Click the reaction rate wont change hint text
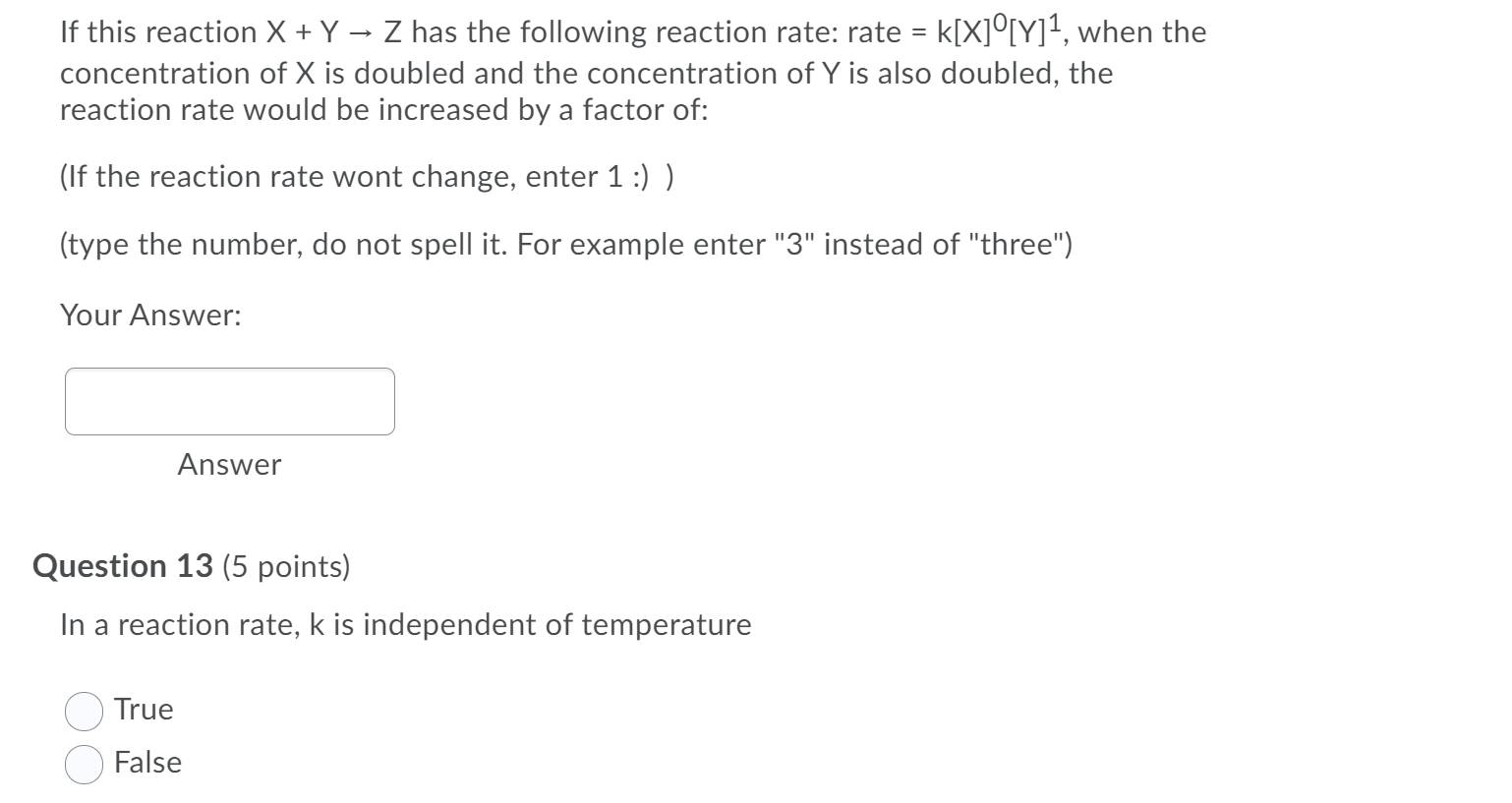This screenshot has width=1512, height=803. [368, 177]
